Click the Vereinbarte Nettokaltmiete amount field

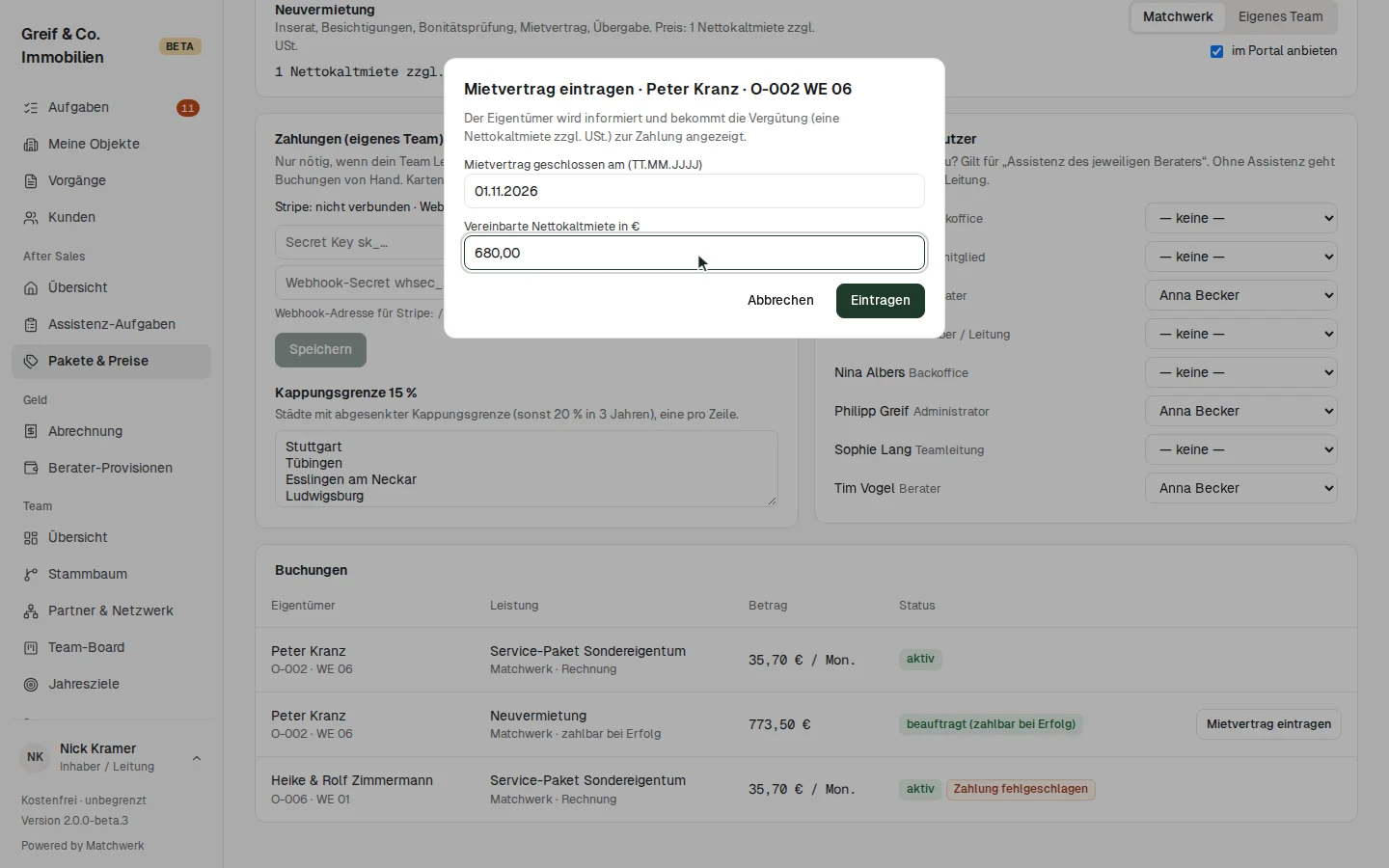694,253
